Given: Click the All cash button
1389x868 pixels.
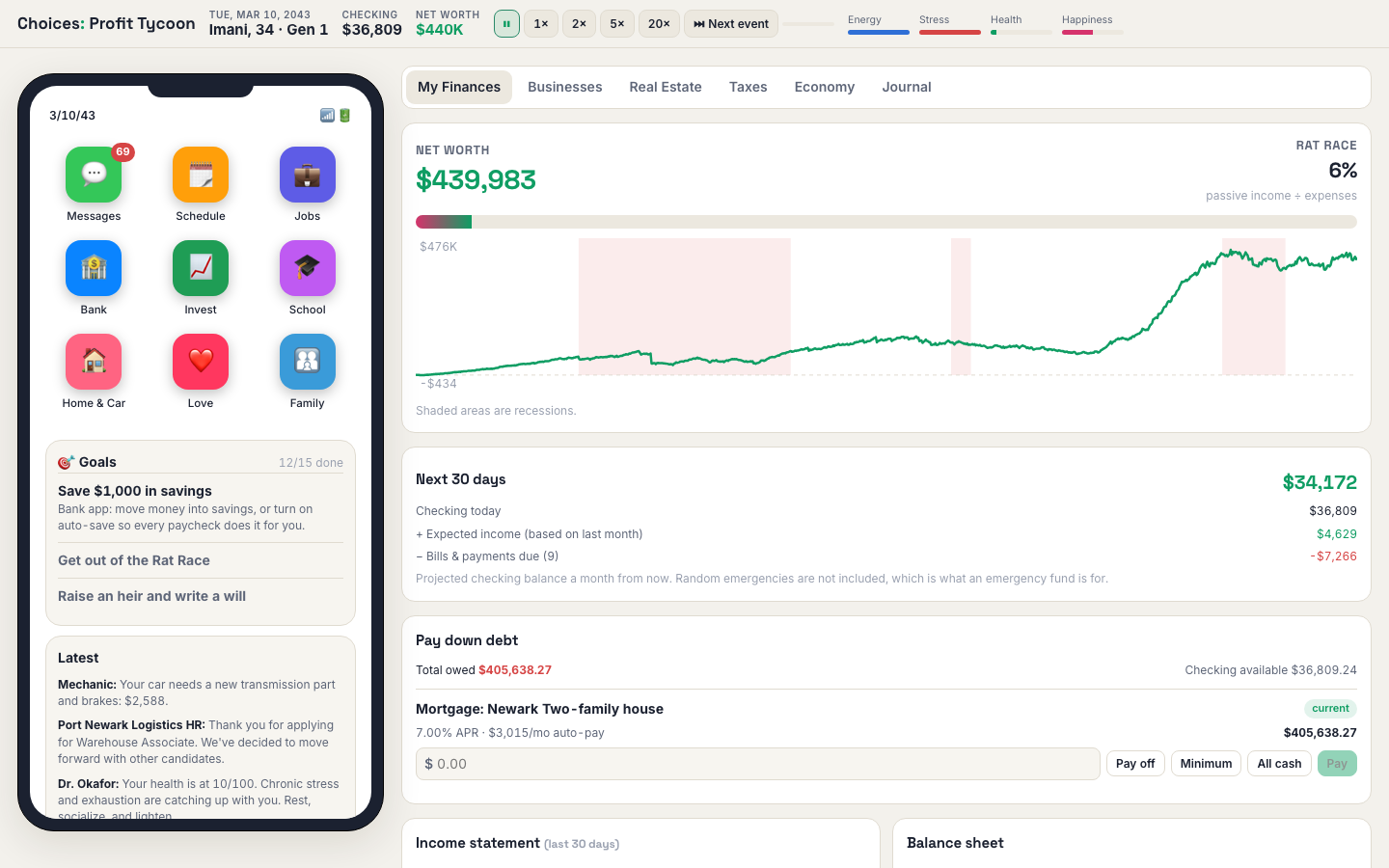Looking at the screenshot, I should tap(1279, 764).
